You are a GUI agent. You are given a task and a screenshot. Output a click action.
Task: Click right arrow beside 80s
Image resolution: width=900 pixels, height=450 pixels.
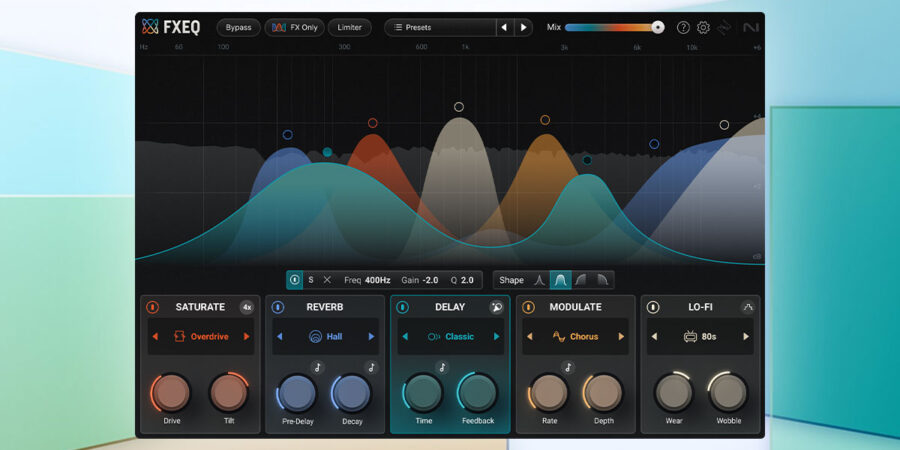[x=746, y=336]
